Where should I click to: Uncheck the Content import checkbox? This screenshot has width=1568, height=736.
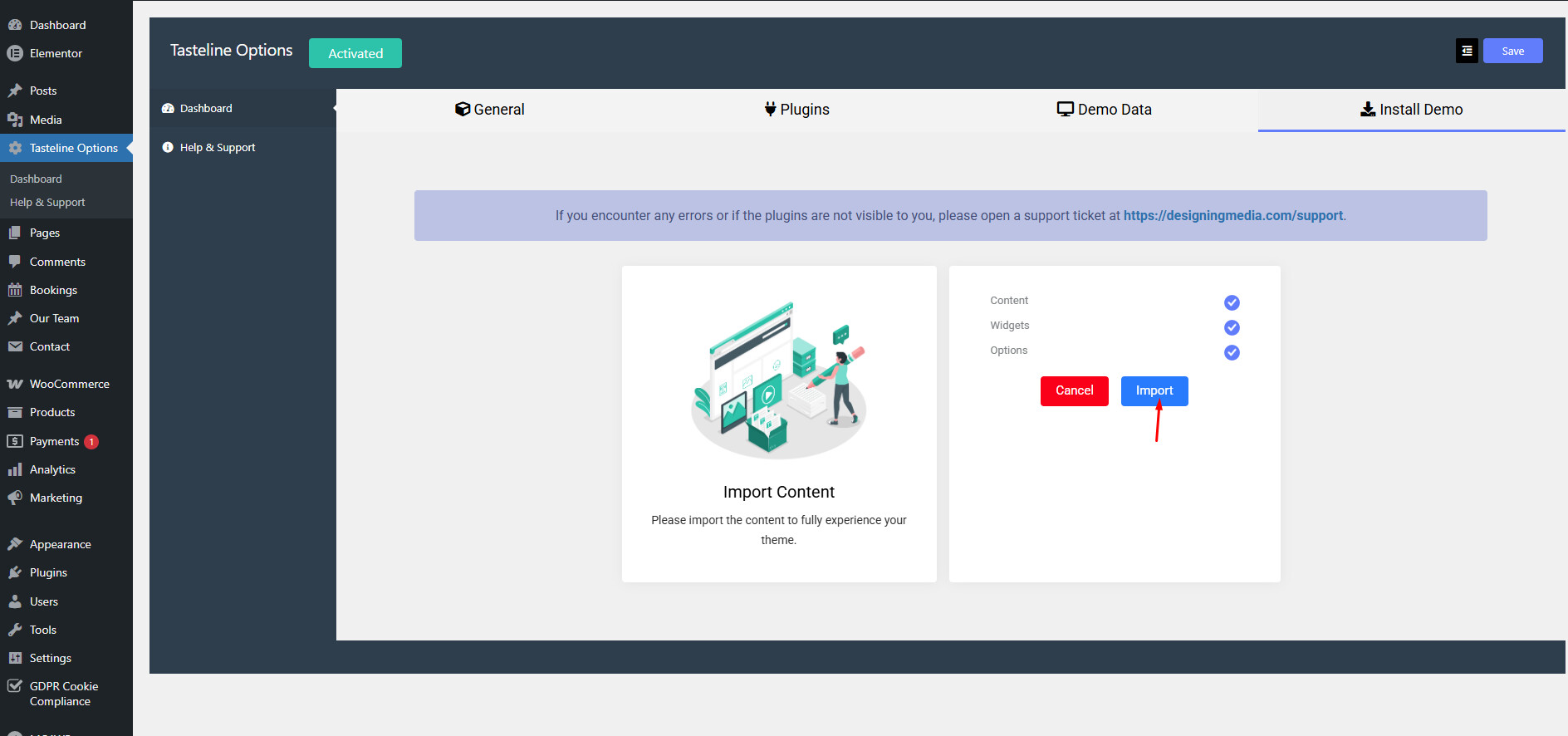pyautogui.click(x=1232, y=302)
